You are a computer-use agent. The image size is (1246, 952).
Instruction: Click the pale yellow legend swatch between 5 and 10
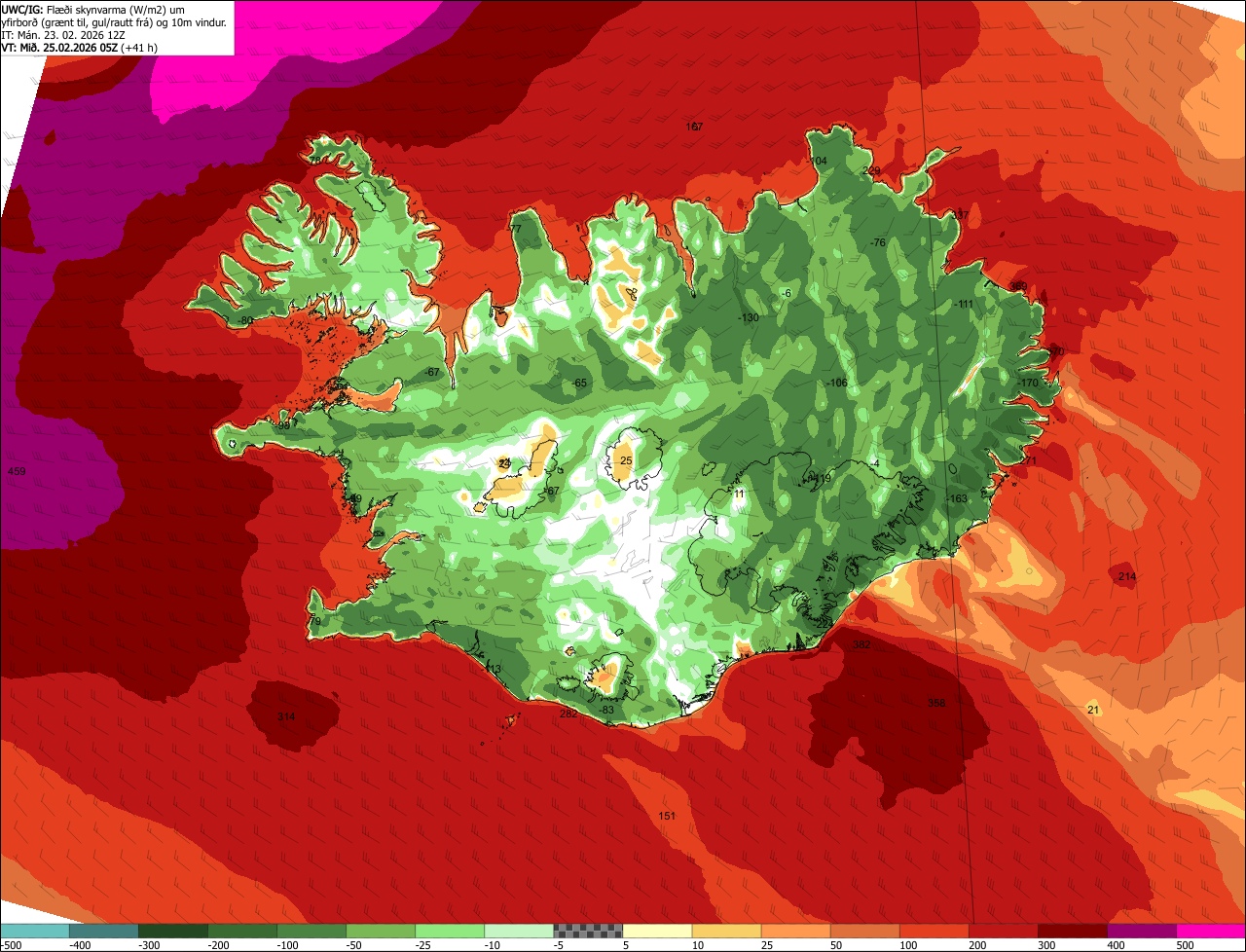pos(657,931)
